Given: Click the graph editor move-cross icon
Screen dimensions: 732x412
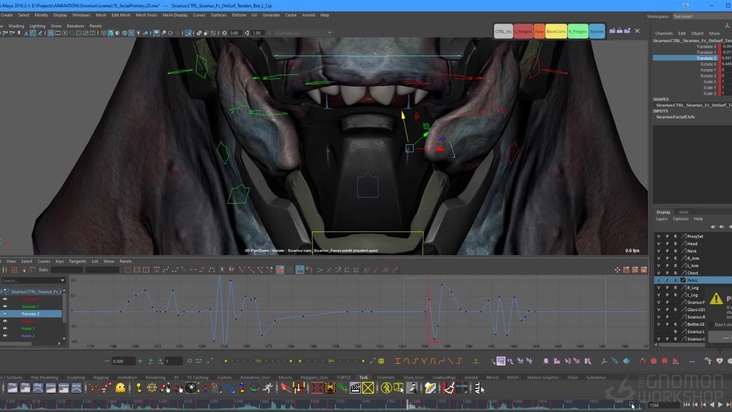Looking at the screenshot, I should click(618, 270).
